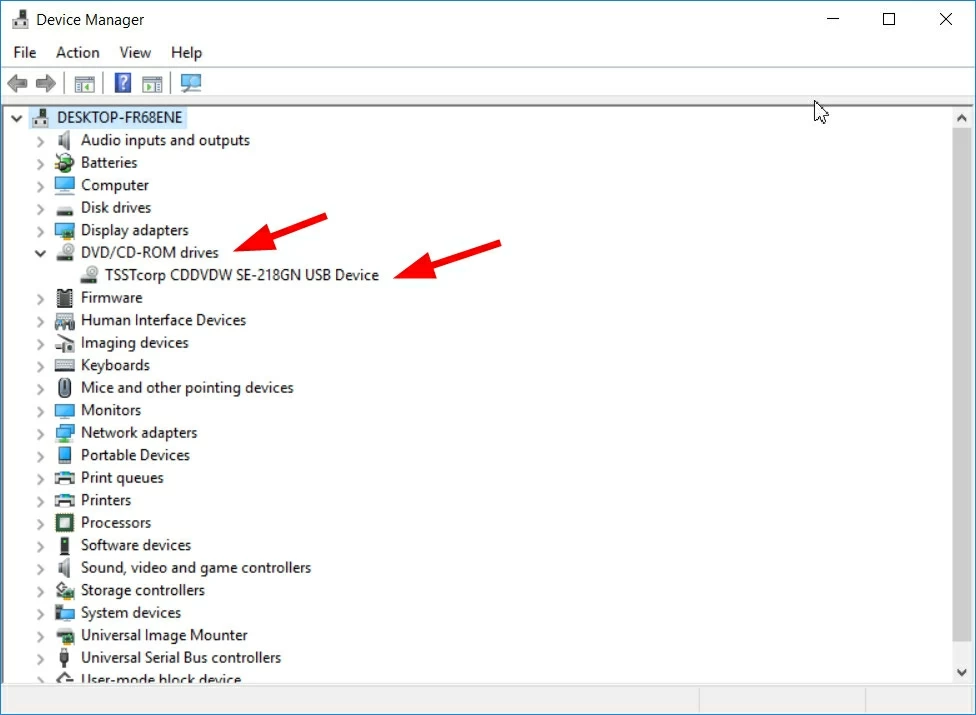Viewport: 976px width, 715px height.
Task: Open the Help menu
Action: click(x=187, y=53)
